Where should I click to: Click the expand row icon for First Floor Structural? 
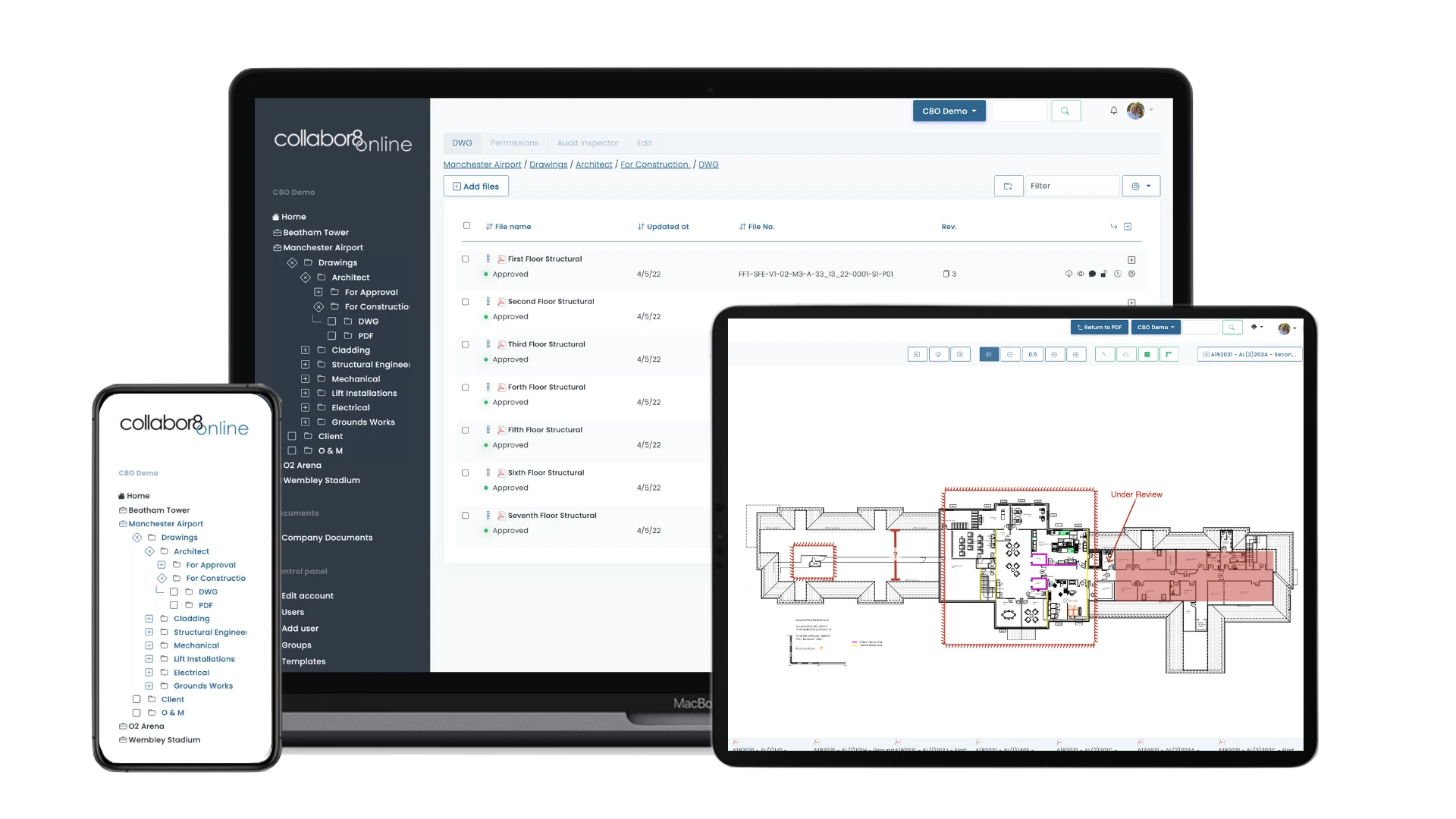coord(1131,260)
